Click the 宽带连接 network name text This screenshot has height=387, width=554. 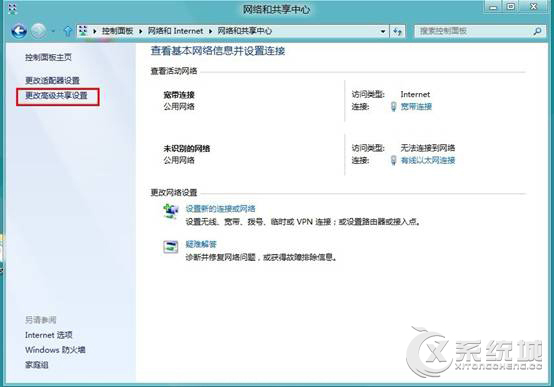coord(179,95)
